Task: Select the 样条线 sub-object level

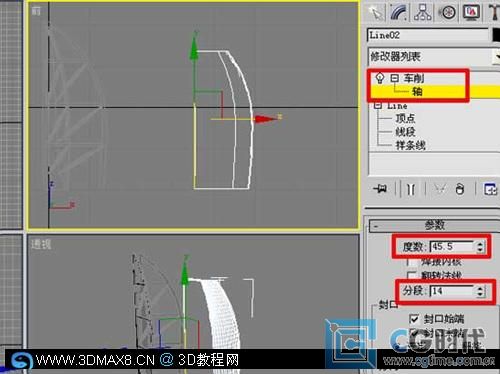Action: pos(410,145)
